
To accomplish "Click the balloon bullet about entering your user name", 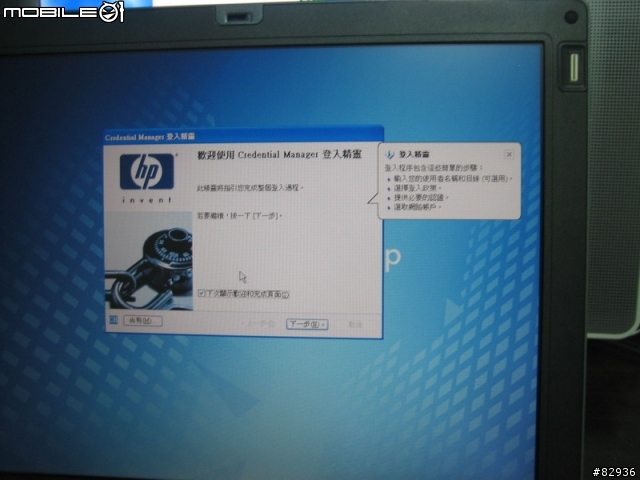I will [x=453, y=178].
